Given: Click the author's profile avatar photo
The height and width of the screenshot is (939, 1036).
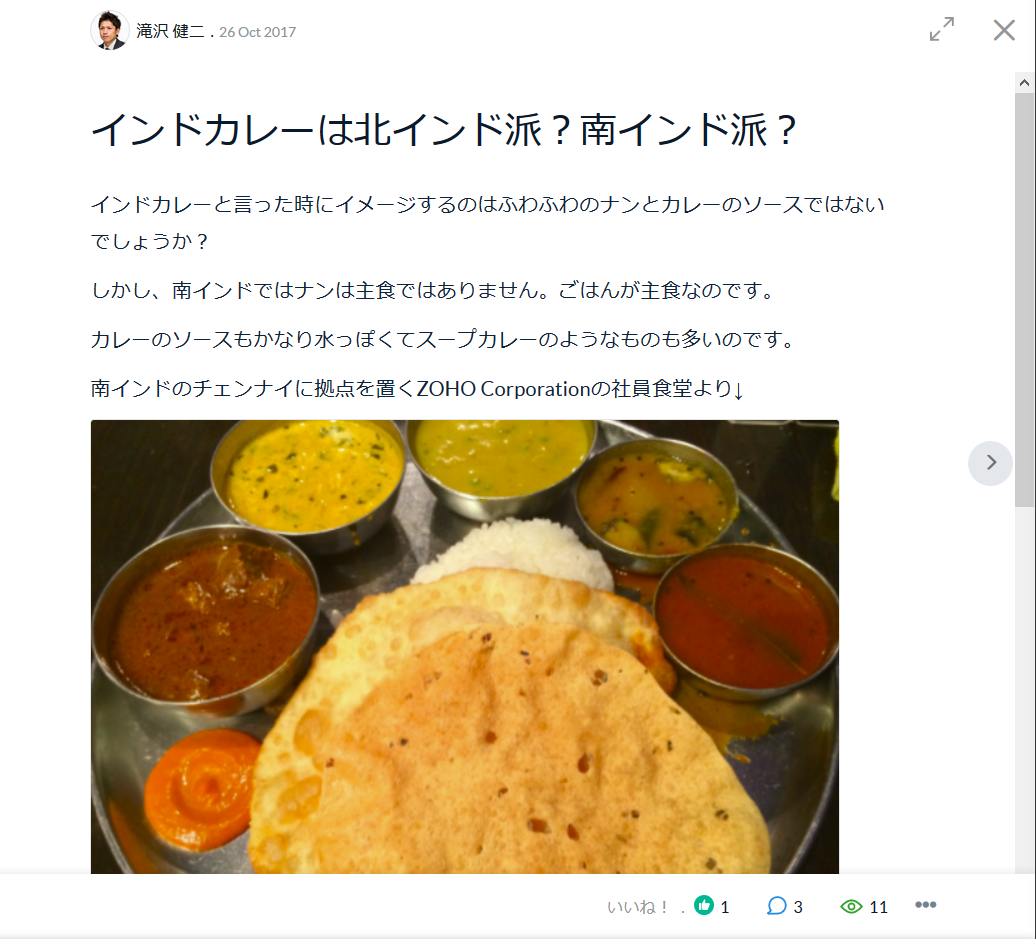Looking at the screenshot, I should tap(110, 30).
